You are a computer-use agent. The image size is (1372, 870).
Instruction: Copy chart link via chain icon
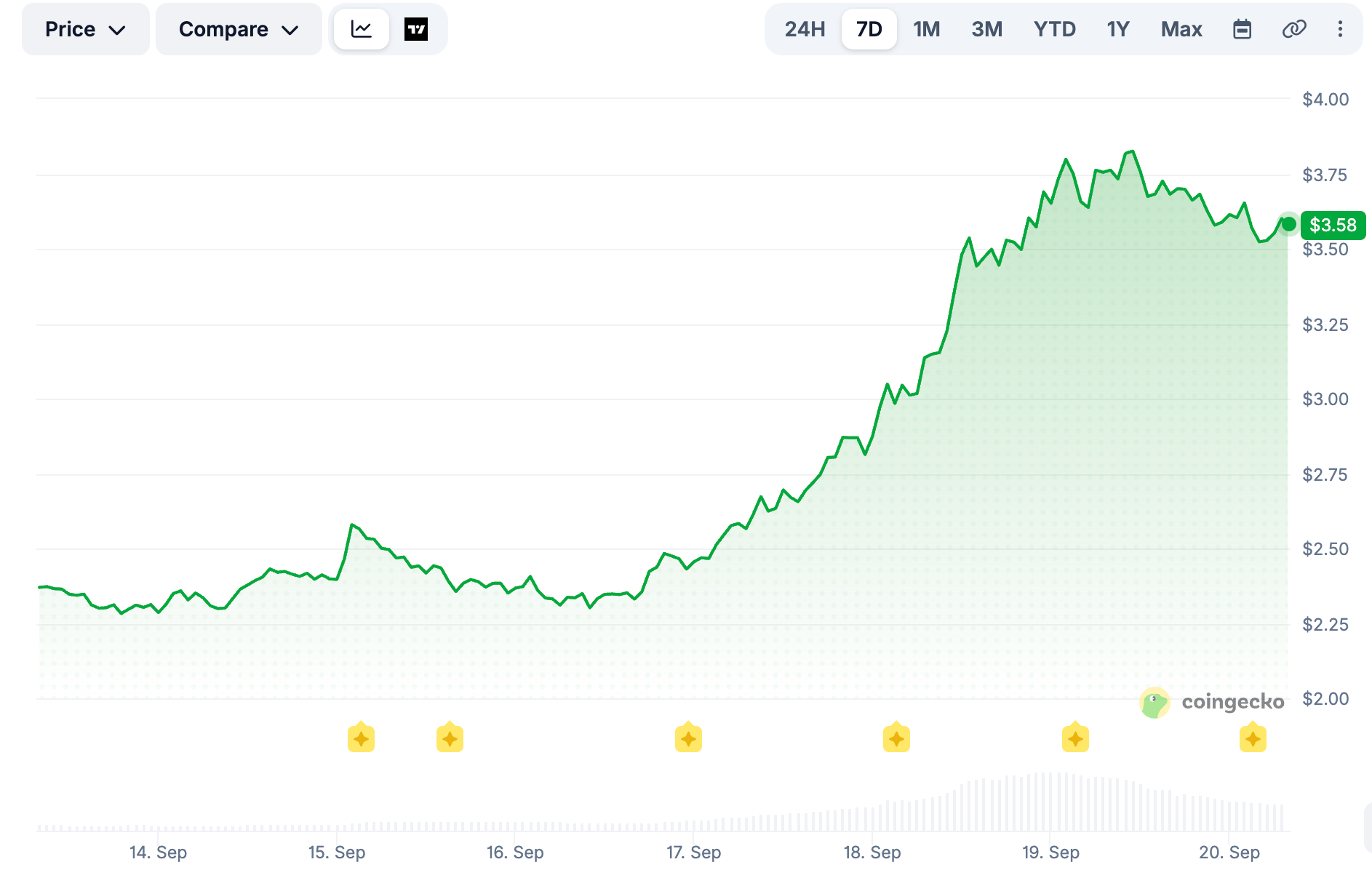pyautogui.click(x=1294, y=29)
